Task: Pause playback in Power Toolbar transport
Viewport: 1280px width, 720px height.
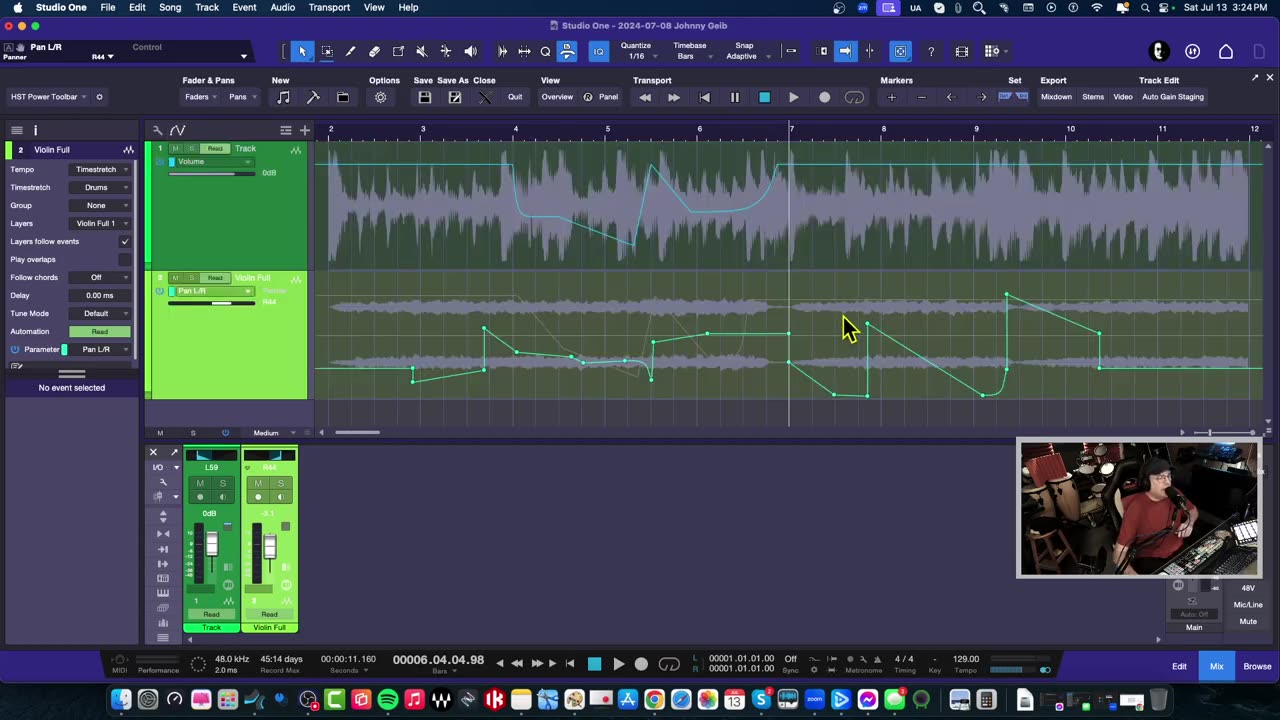Action: tap(734, 97)
